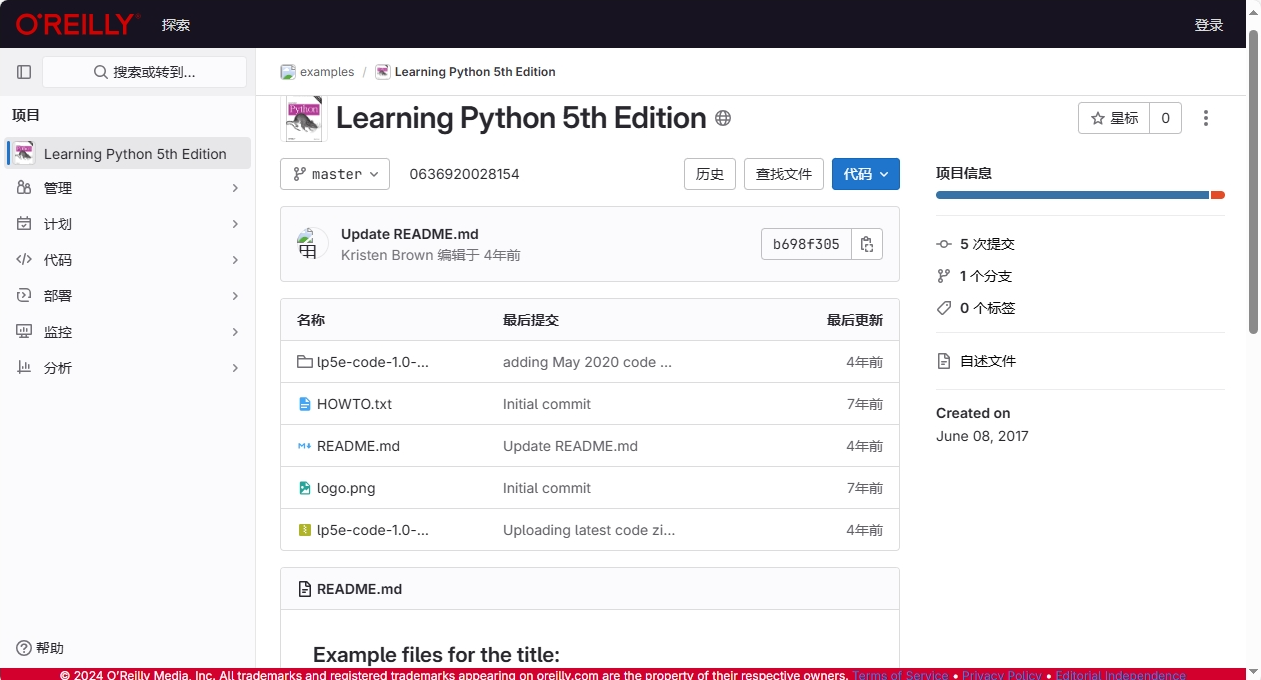The image size is (1261, 680).
Task: Open the 探索 menu in top bar
Action: click(176, 24)
